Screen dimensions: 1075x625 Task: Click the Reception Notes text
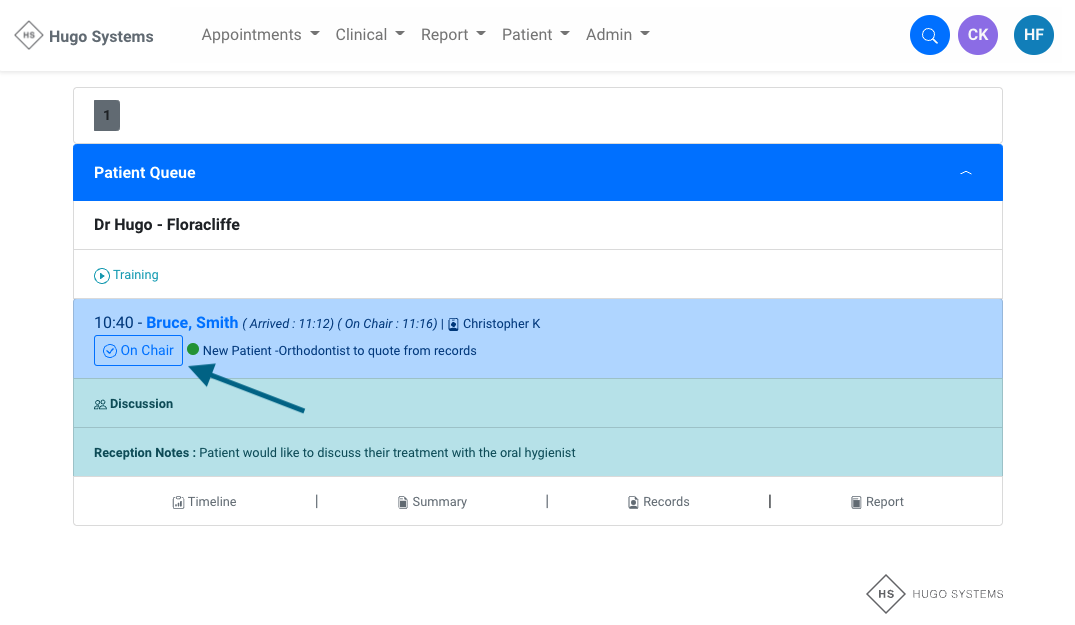click(x=335, y=452)
